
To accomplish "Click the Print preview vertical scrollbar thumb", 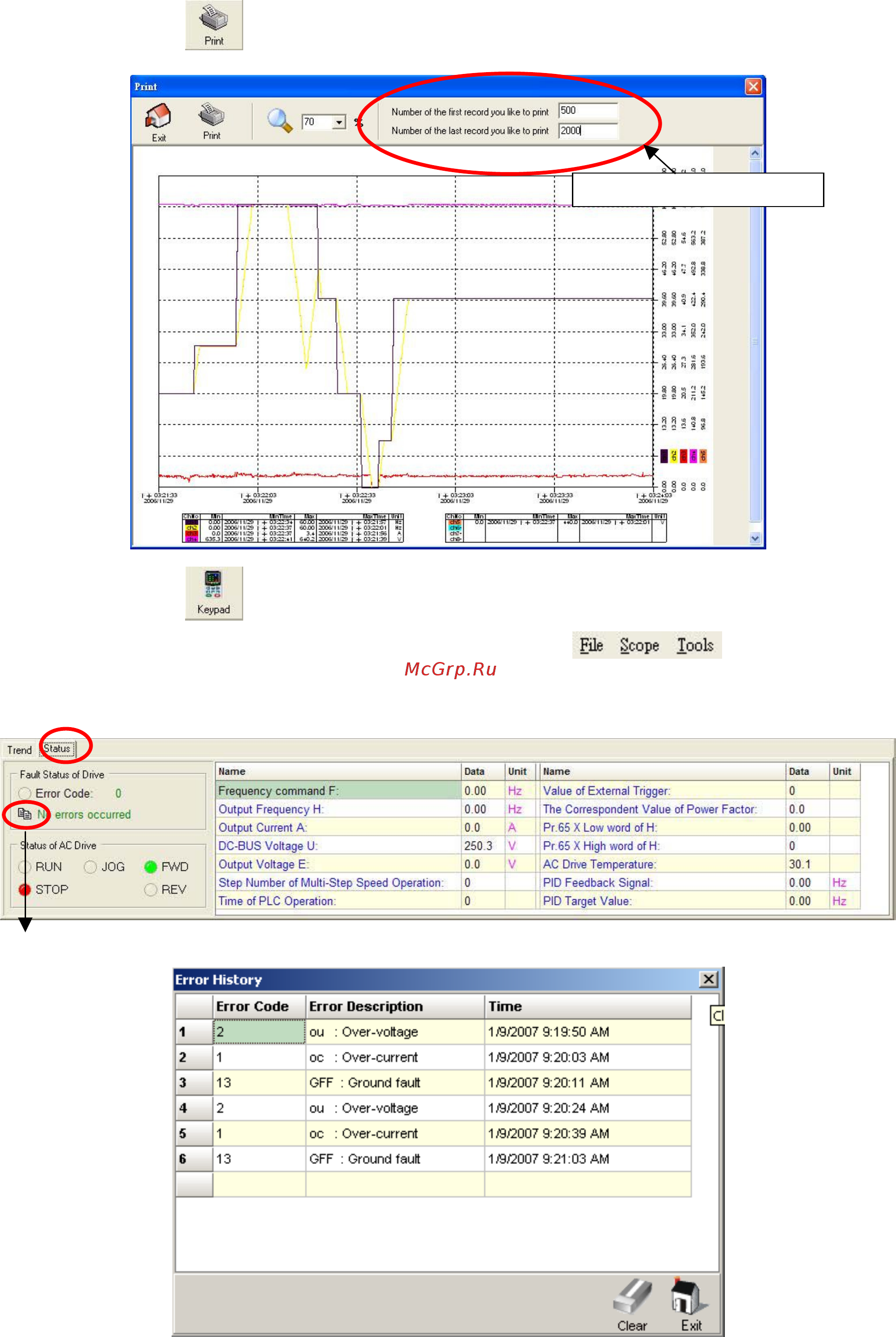I will tap(755, 341).
